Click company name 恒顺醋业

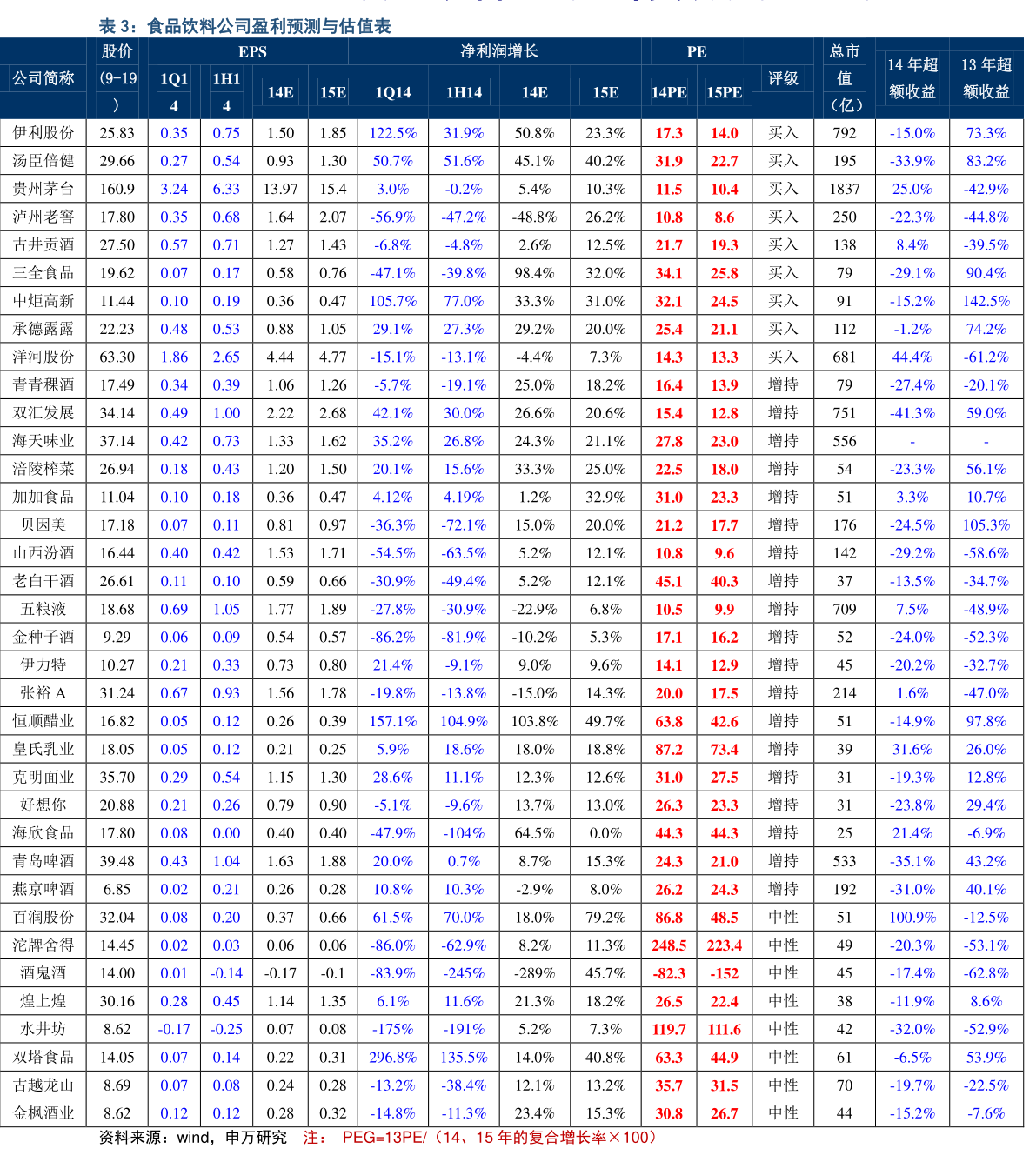[43, 721]
